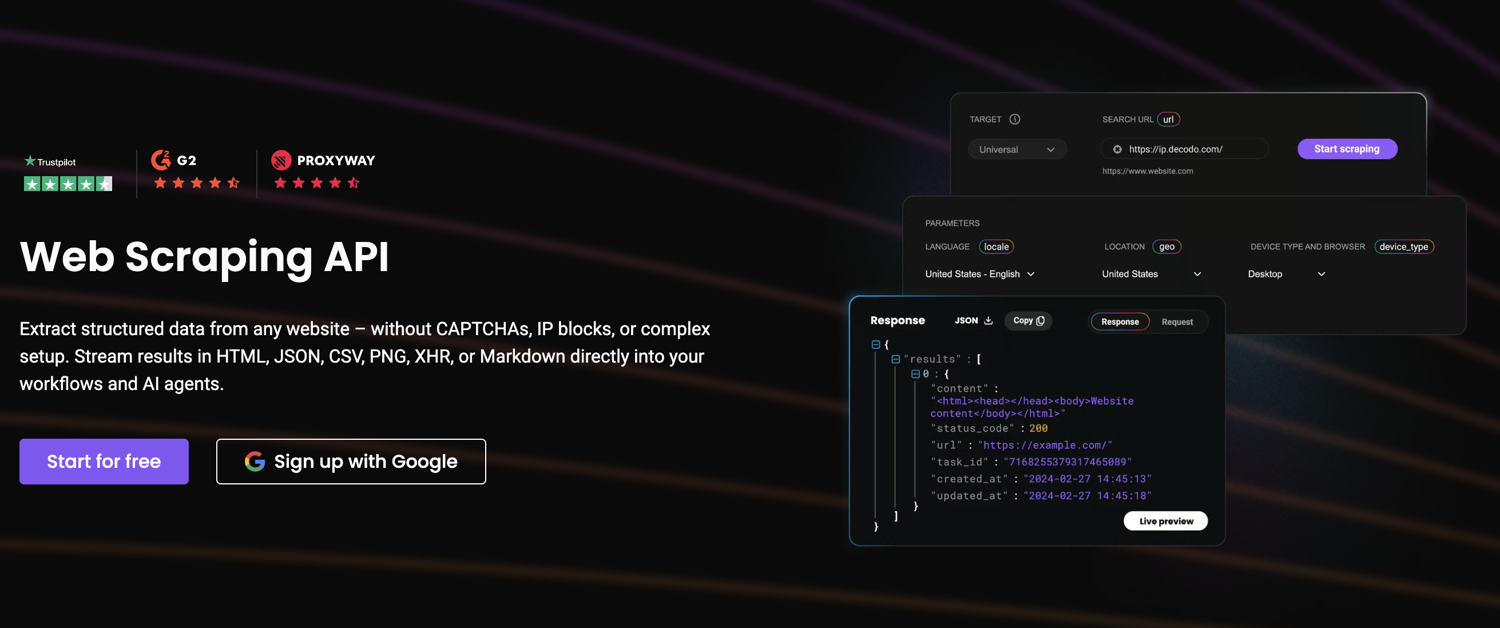Click the Proxyway round logo icon

281,160
